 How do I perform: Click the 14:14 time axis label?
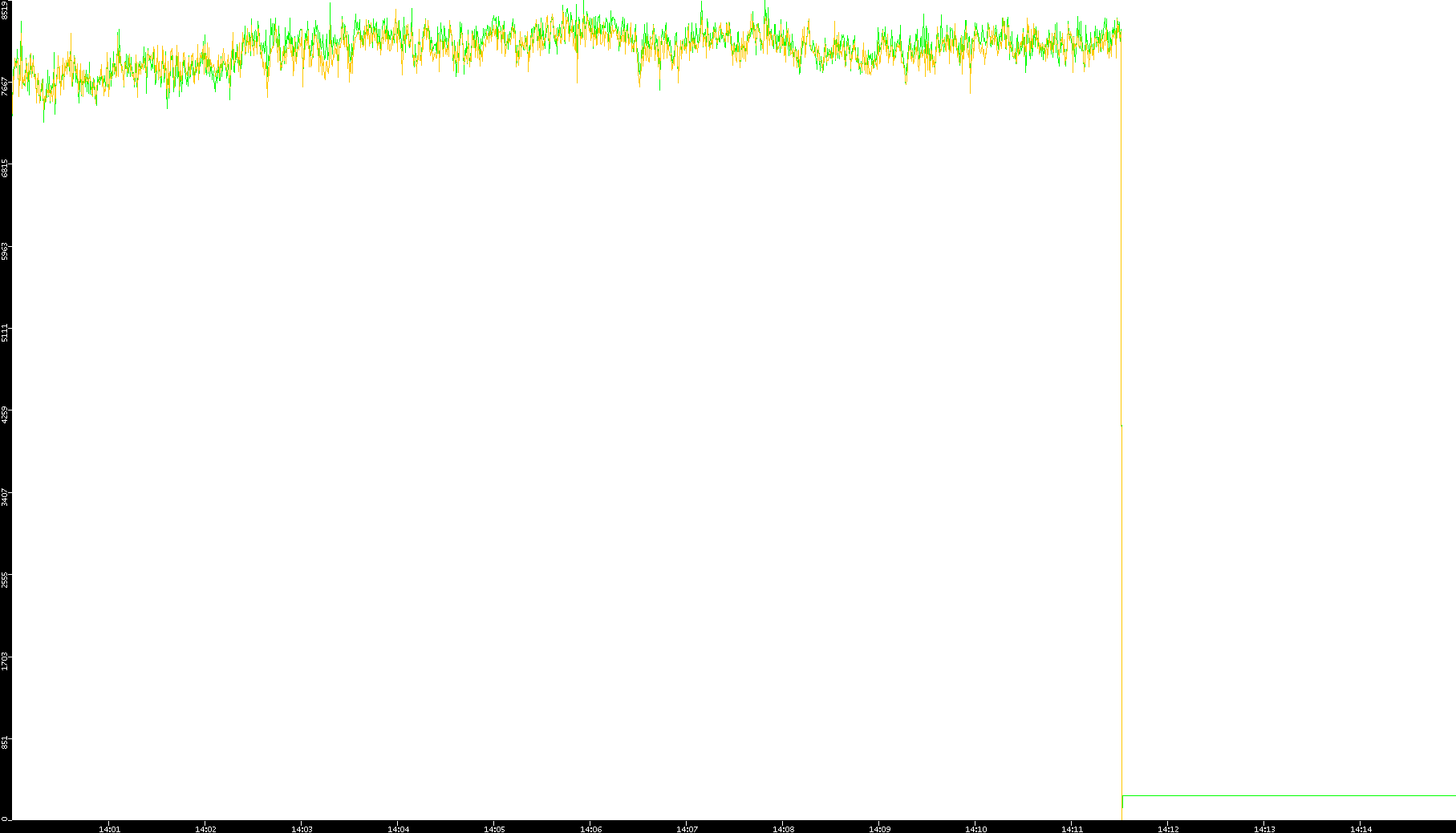pos(1361,829)
